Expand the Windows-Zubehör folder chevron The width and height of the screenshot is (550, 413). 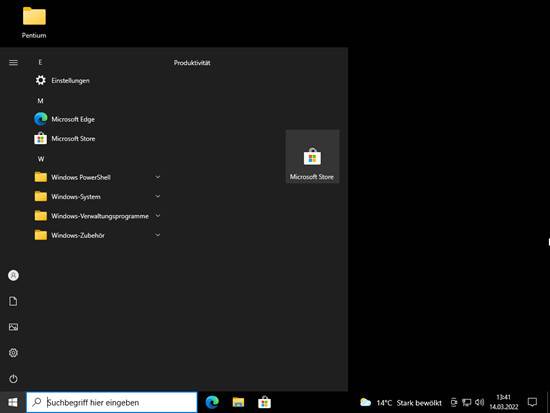click(x=157, y=235)
